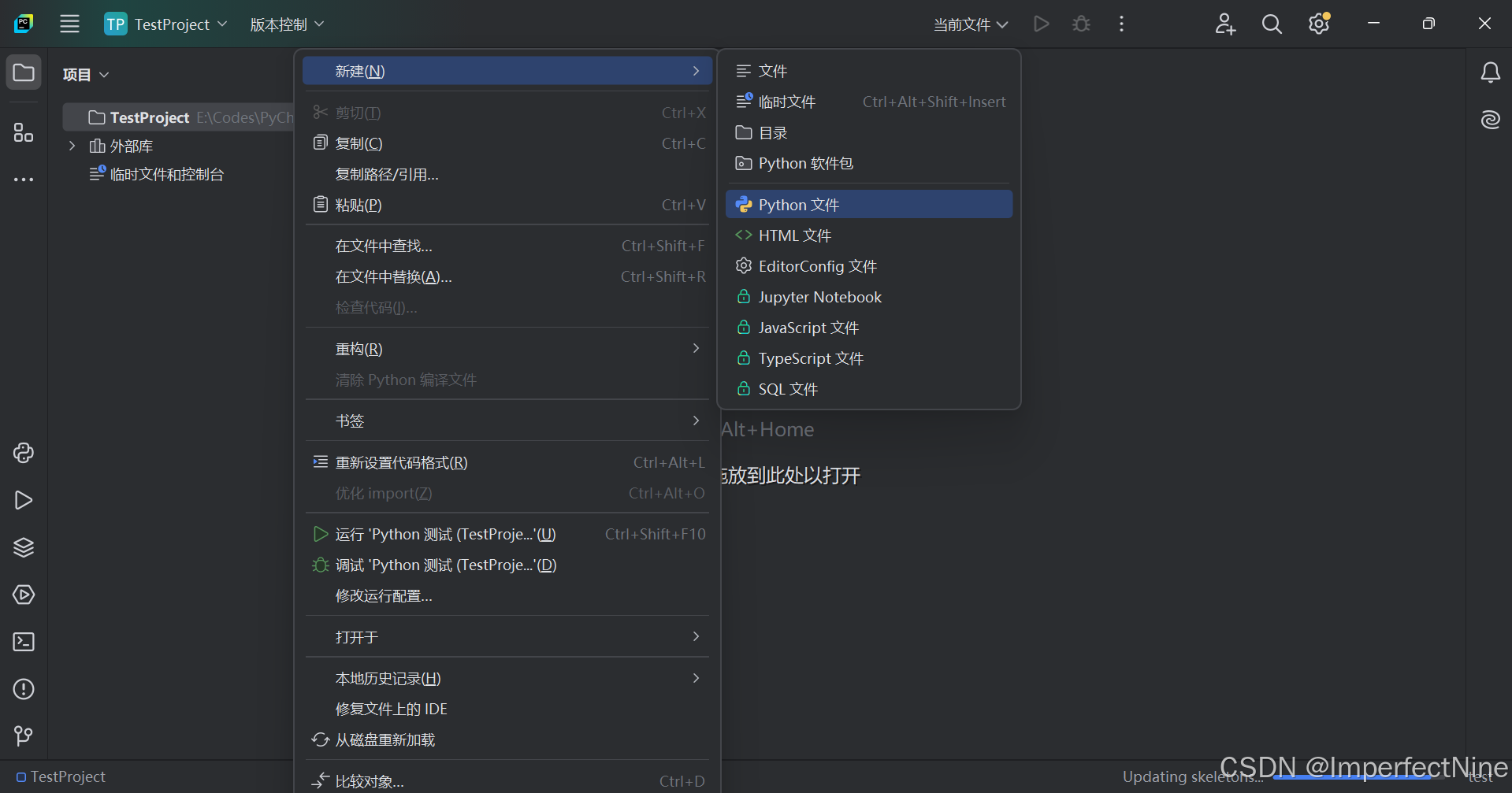Viewport: 1512px width, 793px height.
Task: Choose 目录 to create a directory
Action: click(x=869, y=132)
